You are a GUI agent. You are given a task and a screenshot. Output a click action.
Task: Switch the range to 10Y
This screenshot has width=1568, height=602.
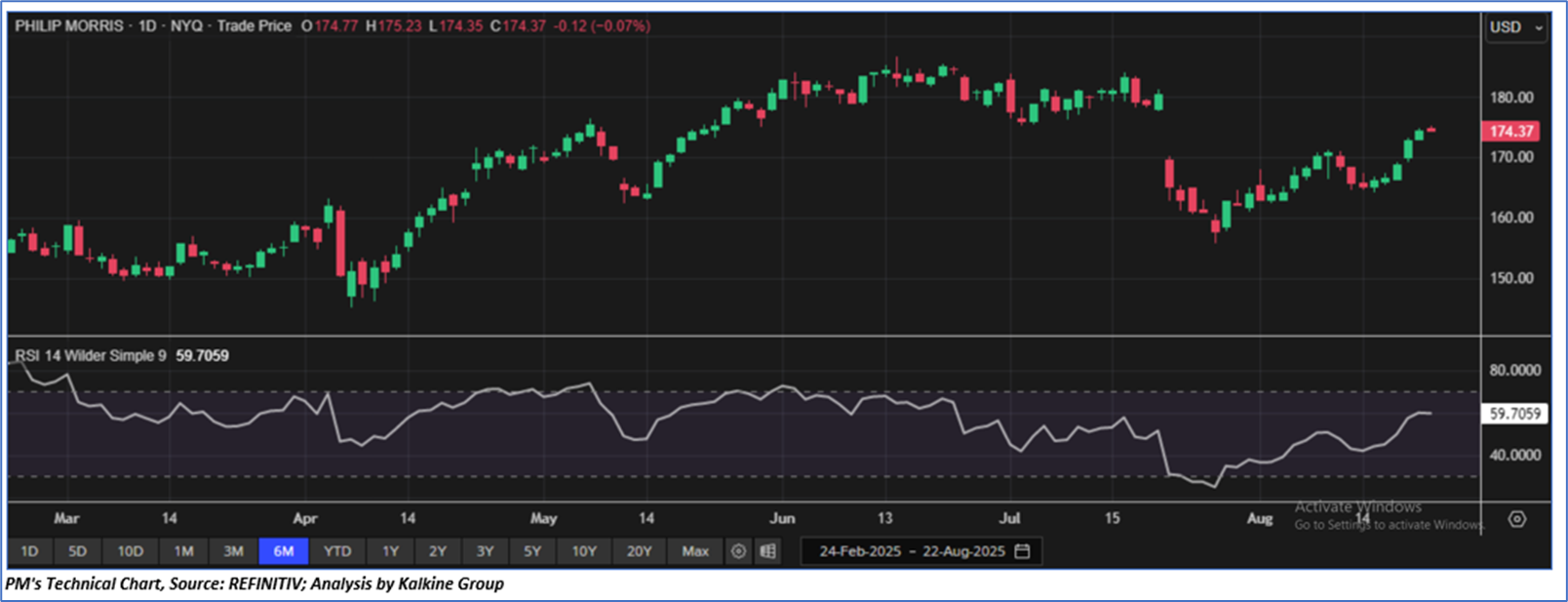pyautogui.click(x=584, y=551)
